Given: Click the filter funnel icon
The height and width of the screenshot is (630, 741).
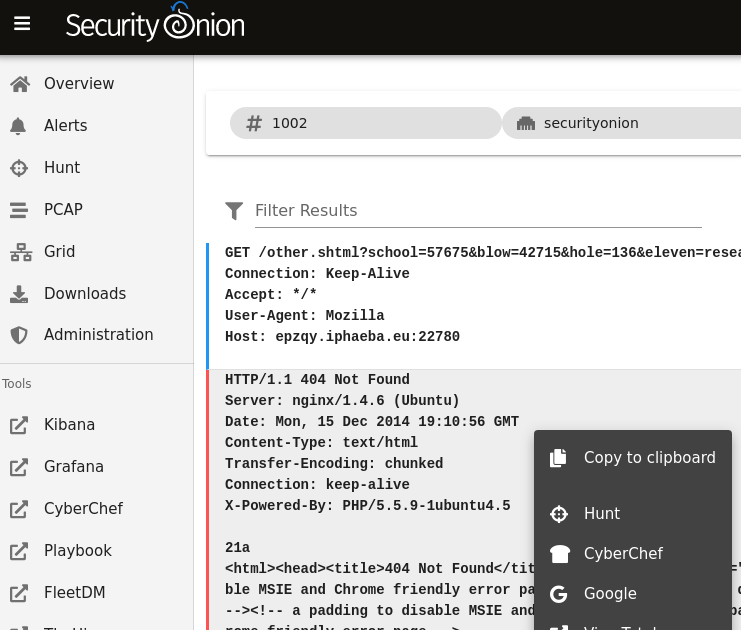Looking at the screenshot, I should (x=234, y=211).
